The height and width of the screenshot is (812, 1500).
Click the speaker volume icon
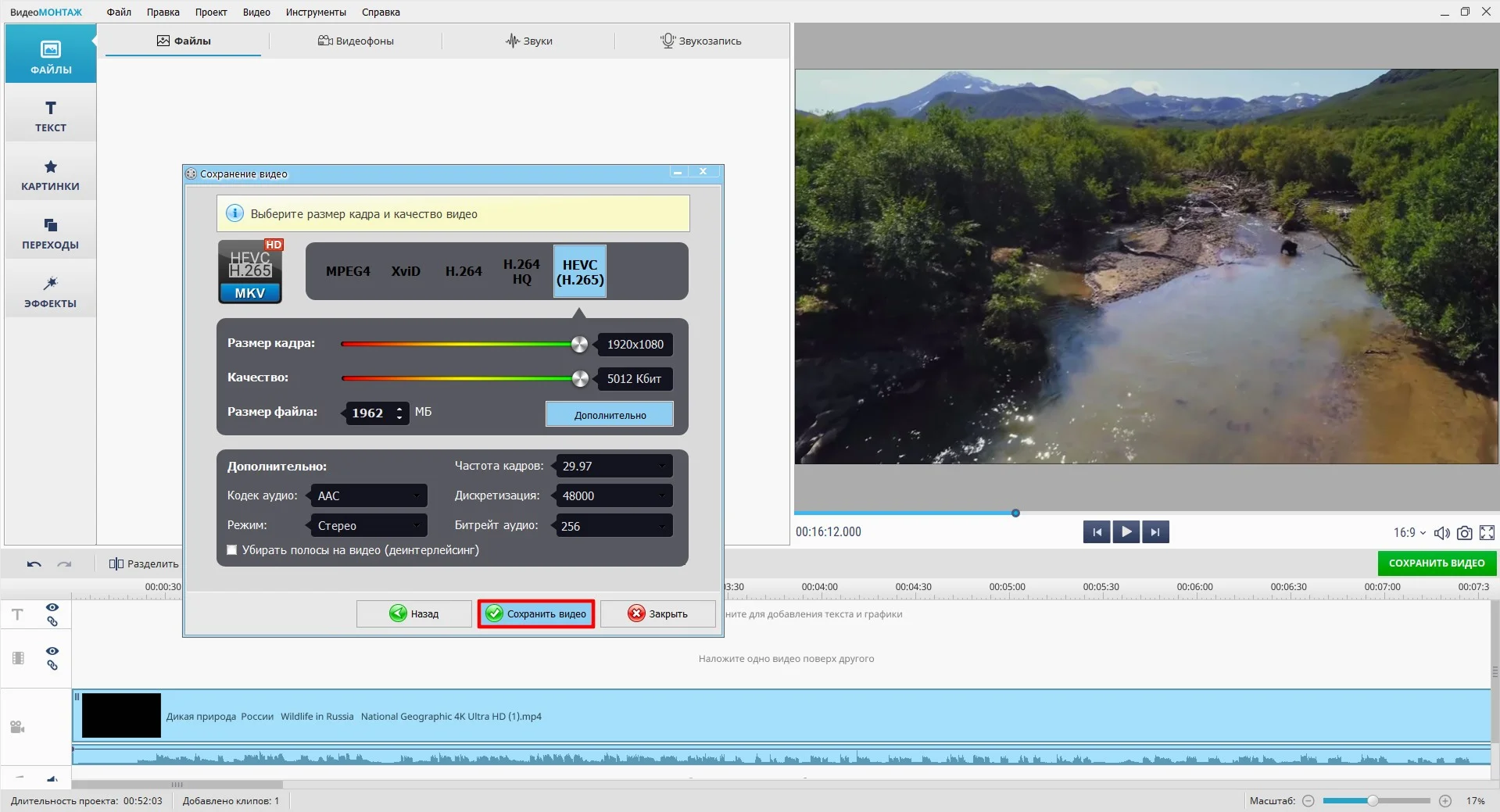pos(1442,533)
